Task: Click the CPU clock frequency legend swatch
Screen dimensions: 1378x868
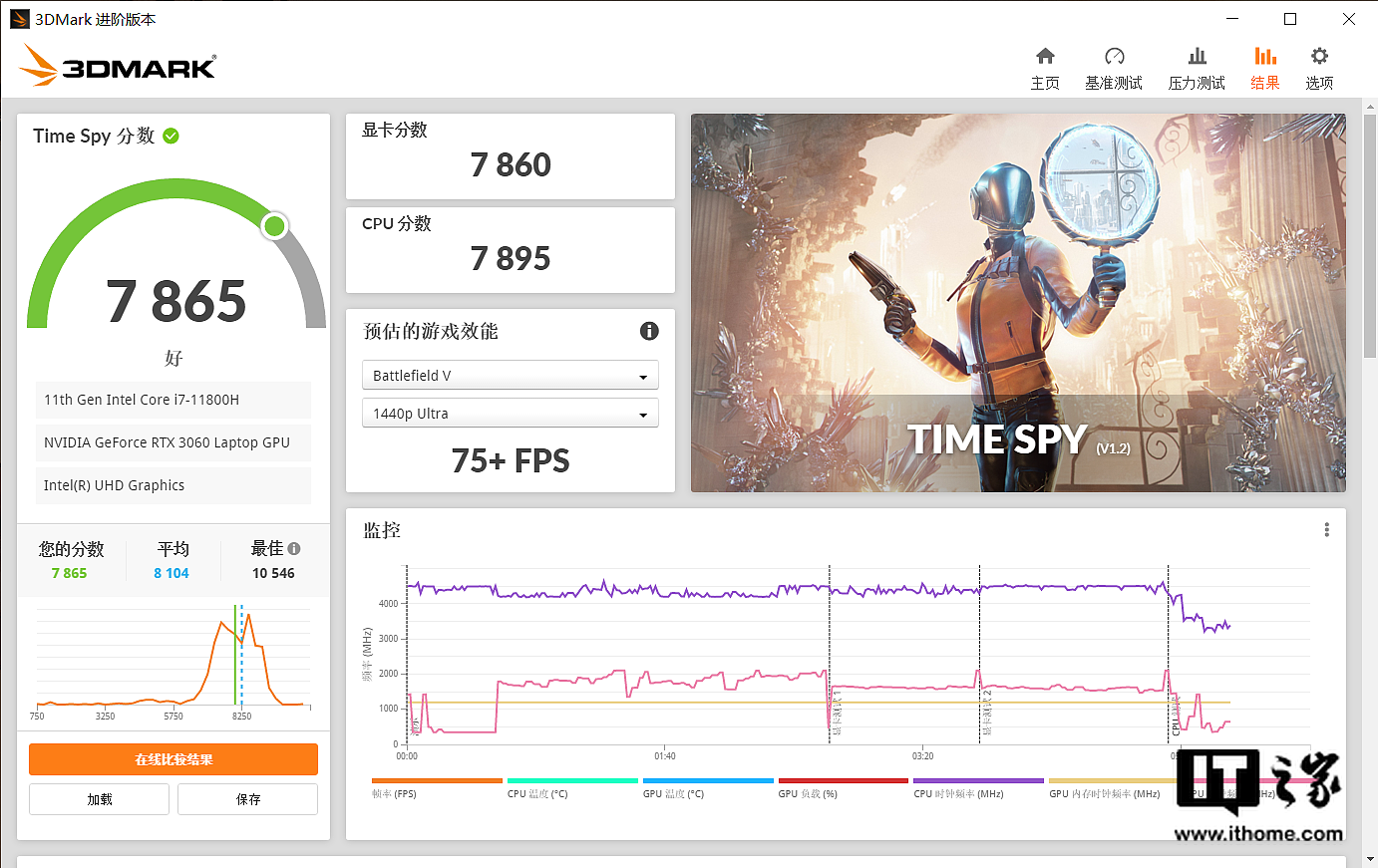Action: tap(978, 780)
